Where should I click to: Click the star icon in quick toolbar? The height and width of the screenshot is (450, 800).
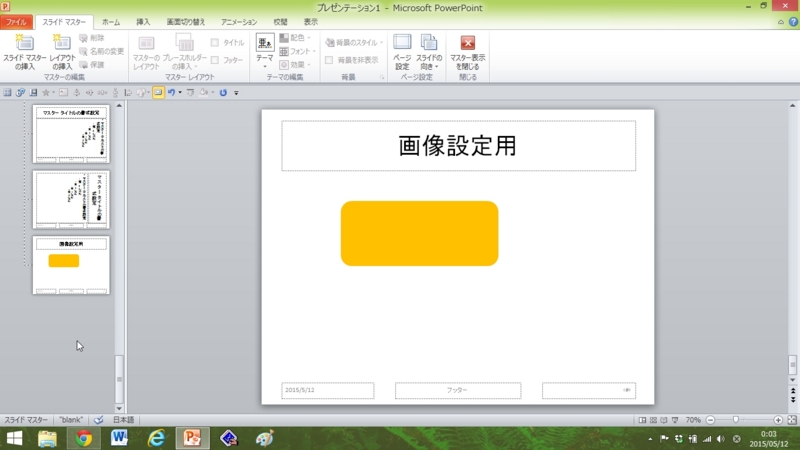[x=46, y=92]
